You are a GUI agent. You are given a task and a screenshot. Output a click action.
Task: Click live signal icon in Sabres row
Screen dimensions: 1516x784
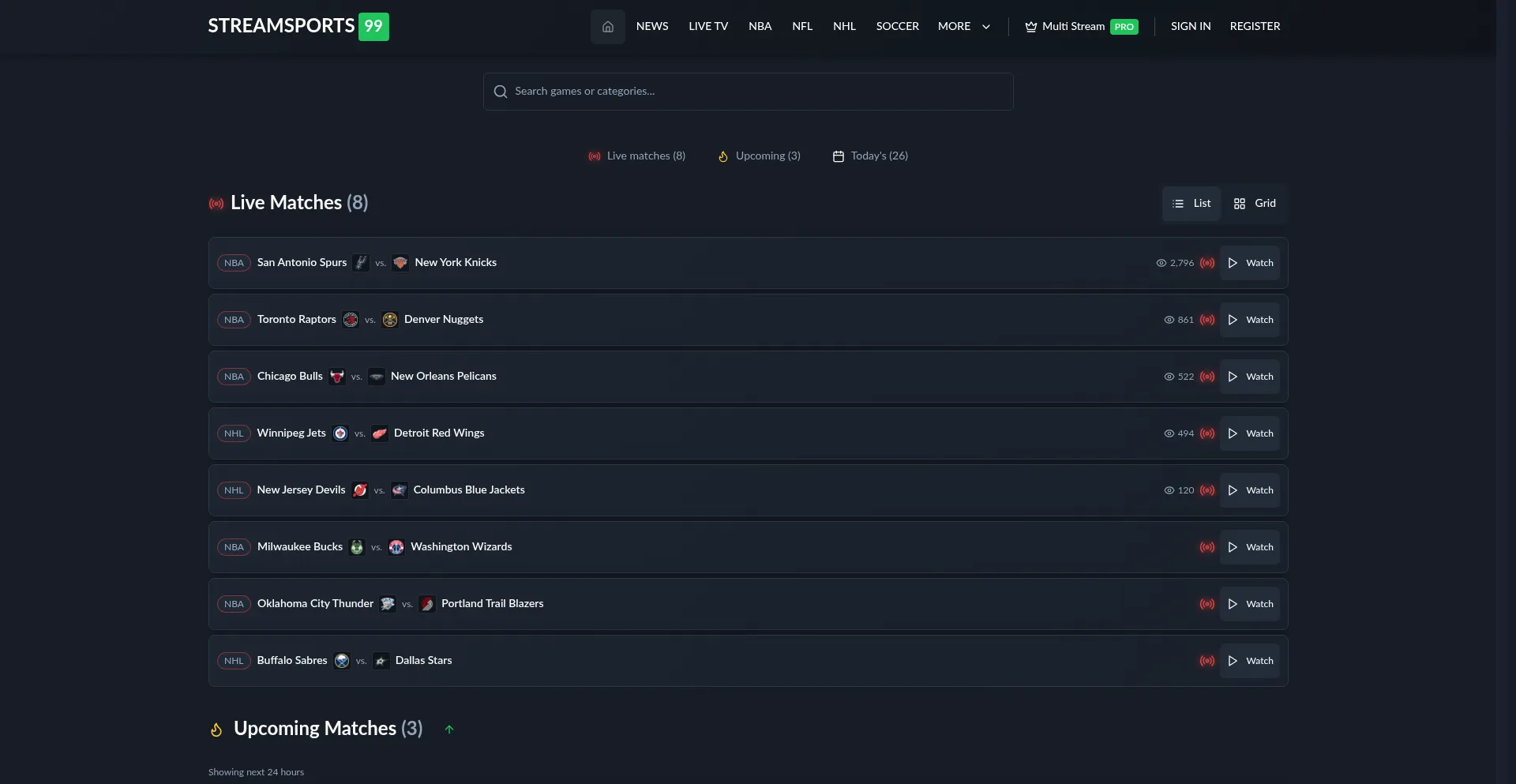point(1207,661)
